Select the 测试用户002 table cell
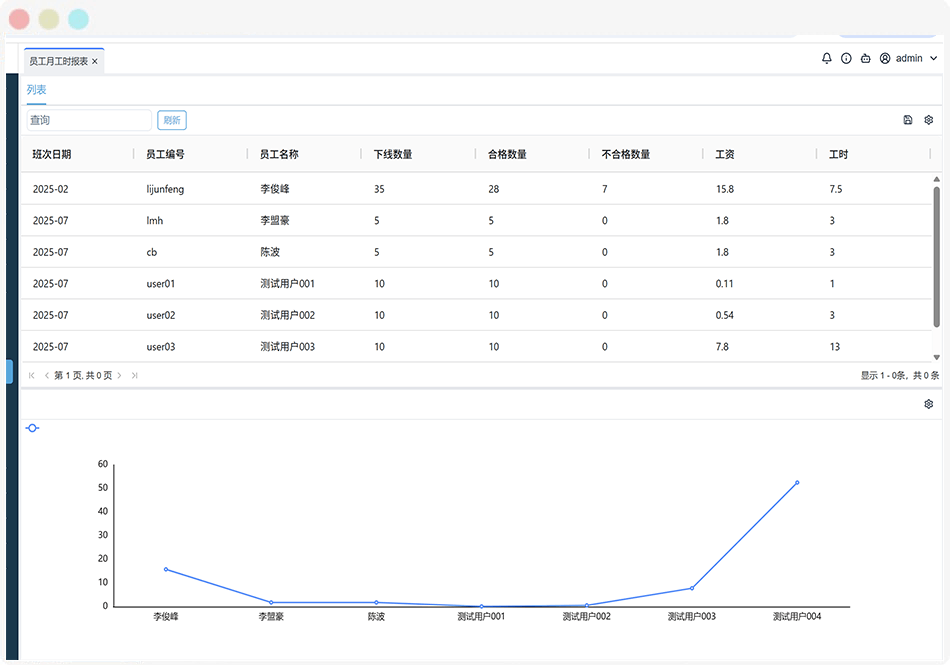950x665 pixels. pos(288,315)
